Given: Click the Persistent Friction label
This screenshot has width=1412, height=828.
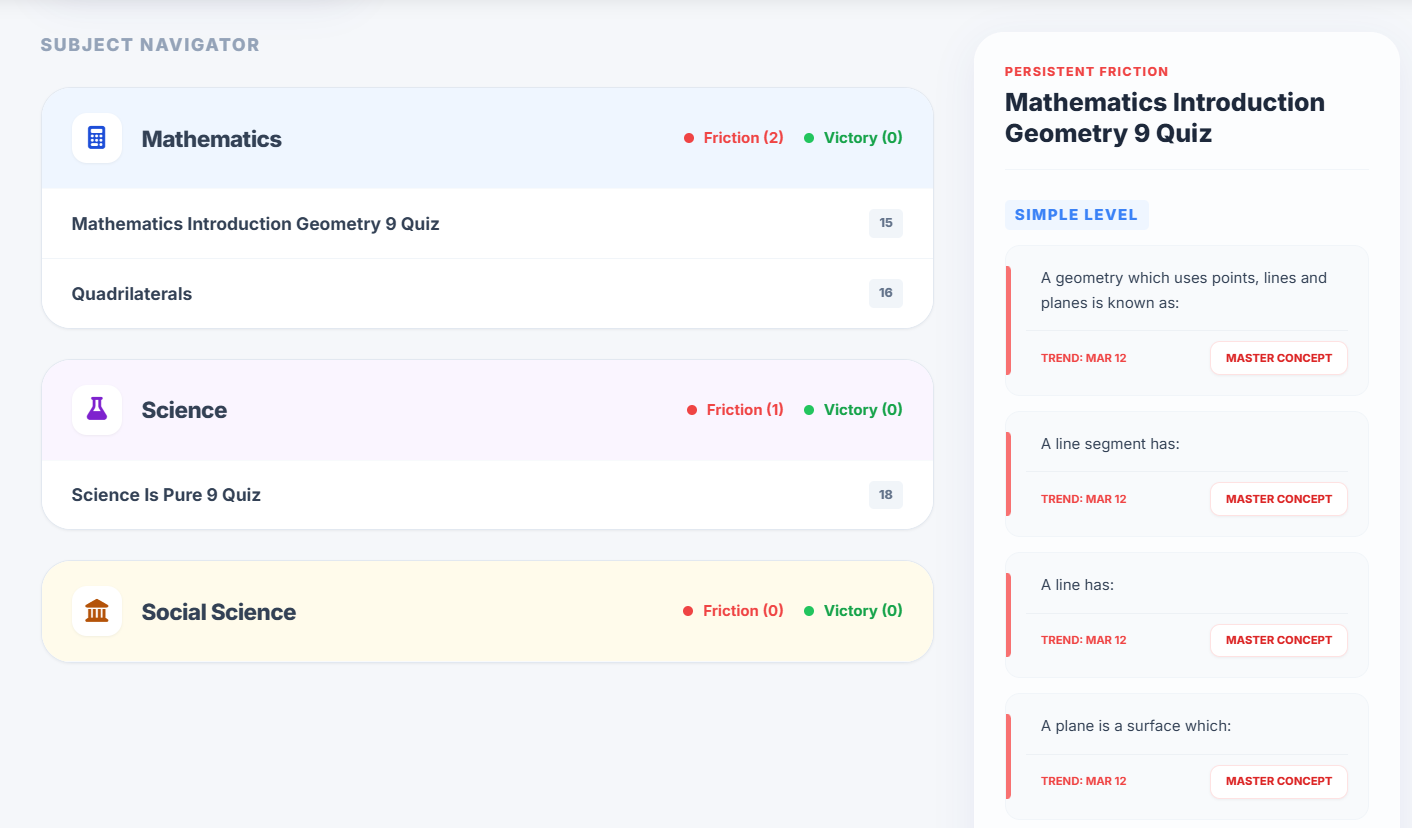Looking at the screenshot, I should [x=1087, y=72].
